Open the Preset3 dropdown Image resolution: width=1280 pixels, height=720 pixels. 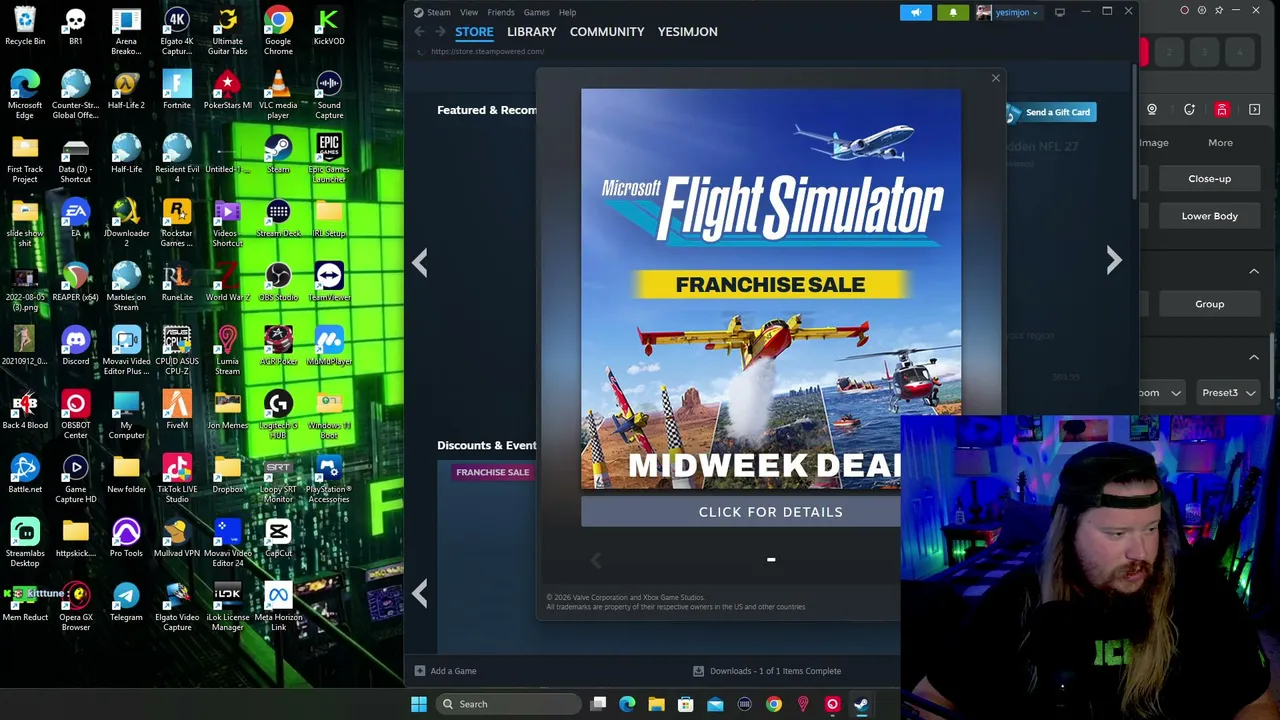(1227, 393)
